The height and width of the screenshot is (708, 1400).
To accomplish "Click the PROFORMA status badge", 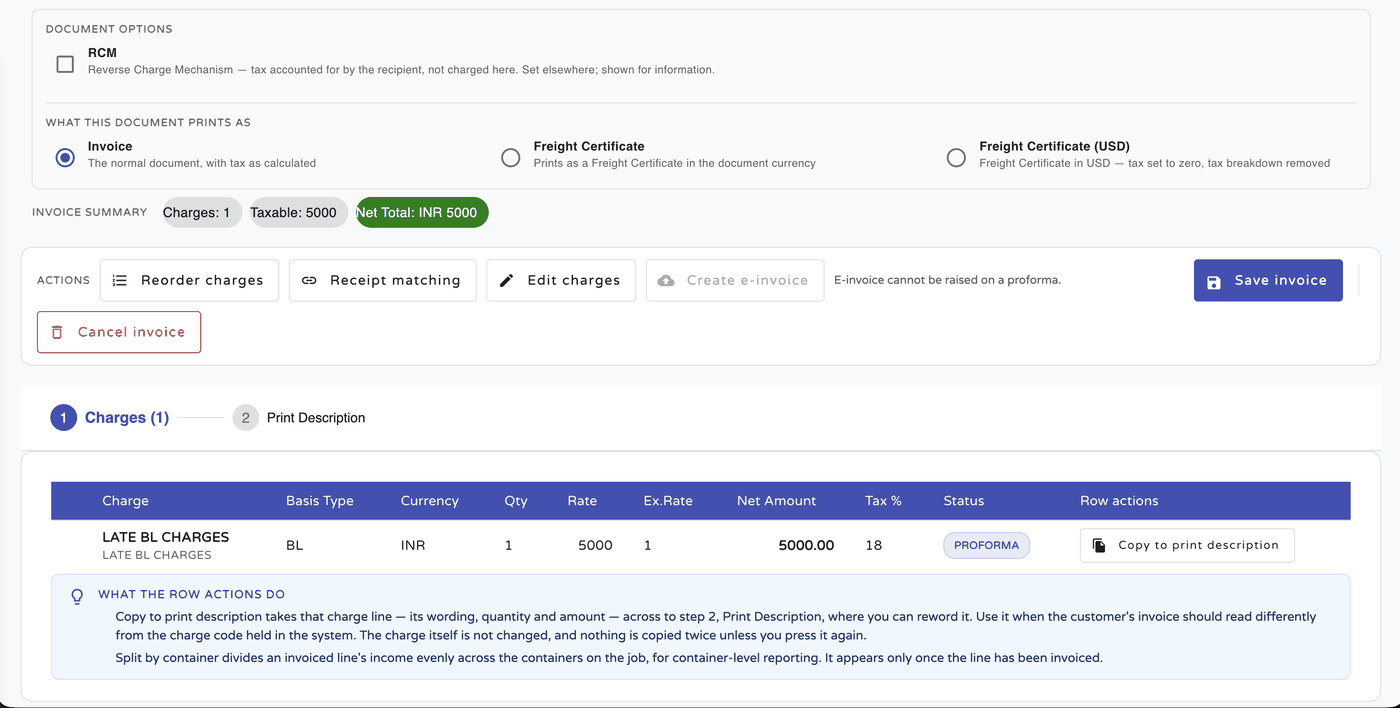I will (x=986, y=545).
